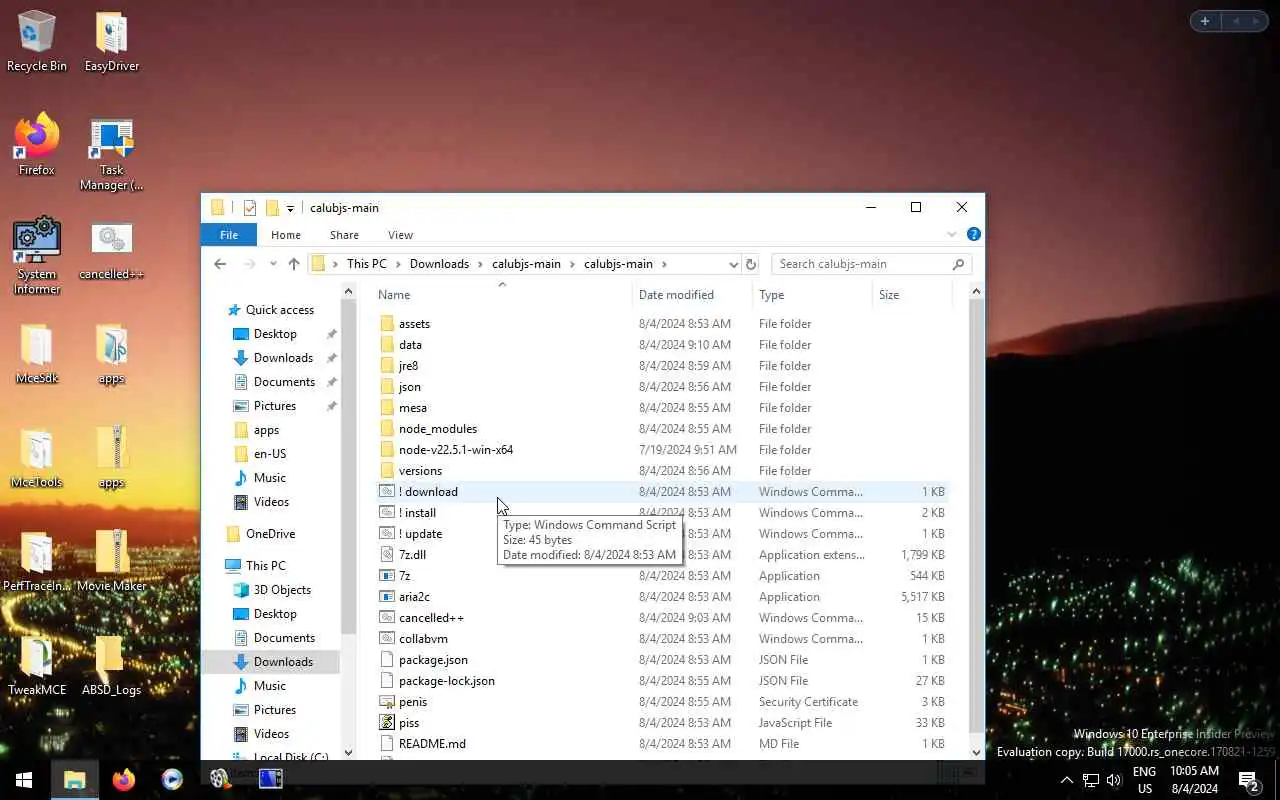Show hidden system tray icons
The image size is (1280, 800).
click(x=1066, y=780)
